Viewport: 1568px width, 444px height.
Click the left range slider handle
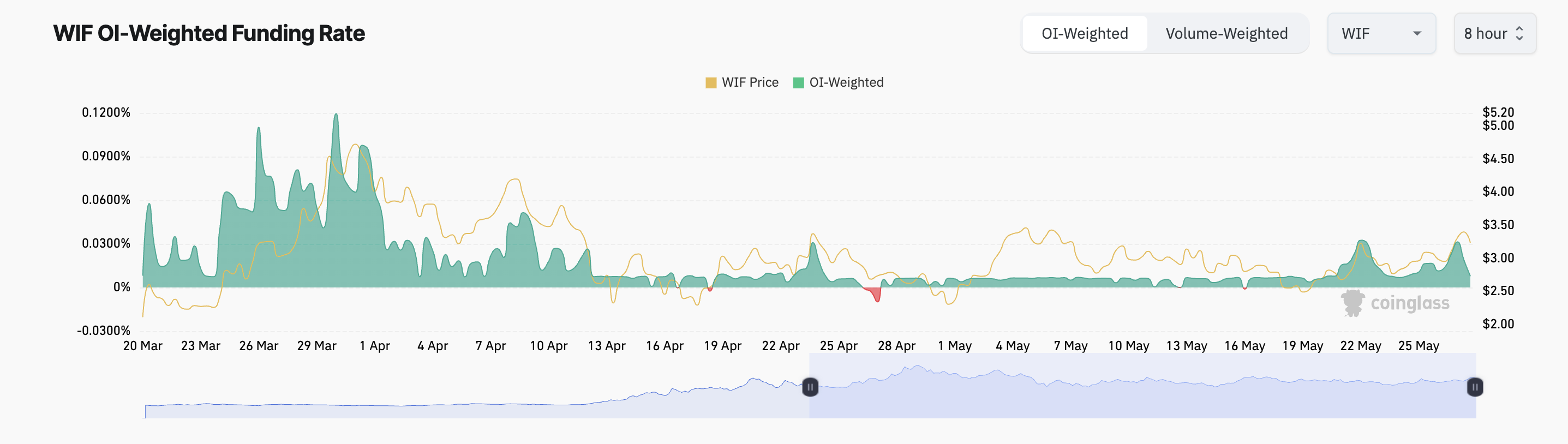pos(810,387)
